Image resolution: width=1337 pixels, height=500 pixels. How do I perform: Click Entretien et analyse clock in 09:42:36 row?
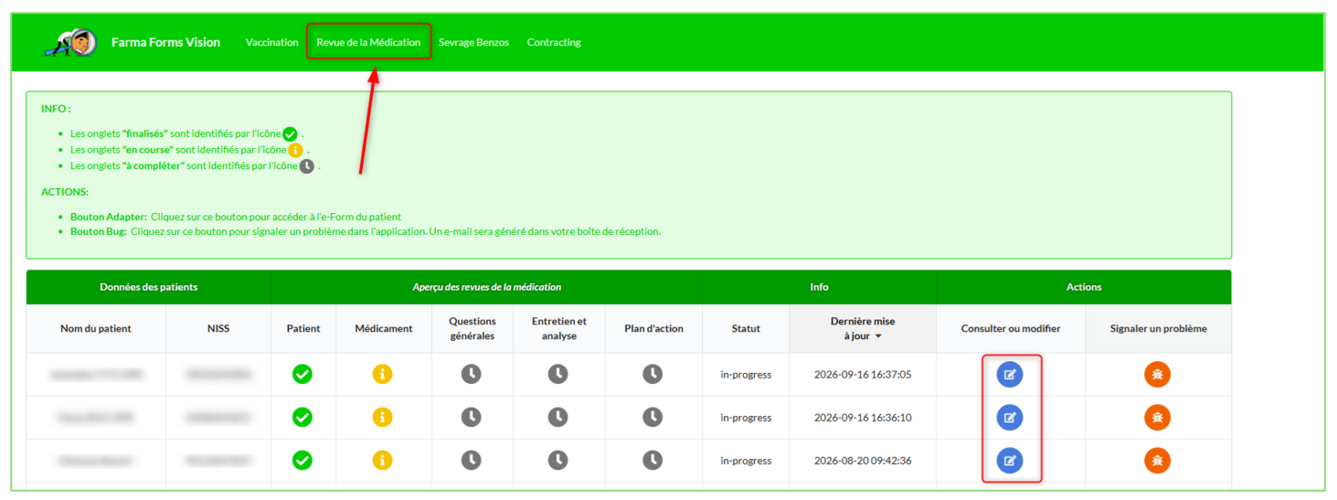[558, 460]
